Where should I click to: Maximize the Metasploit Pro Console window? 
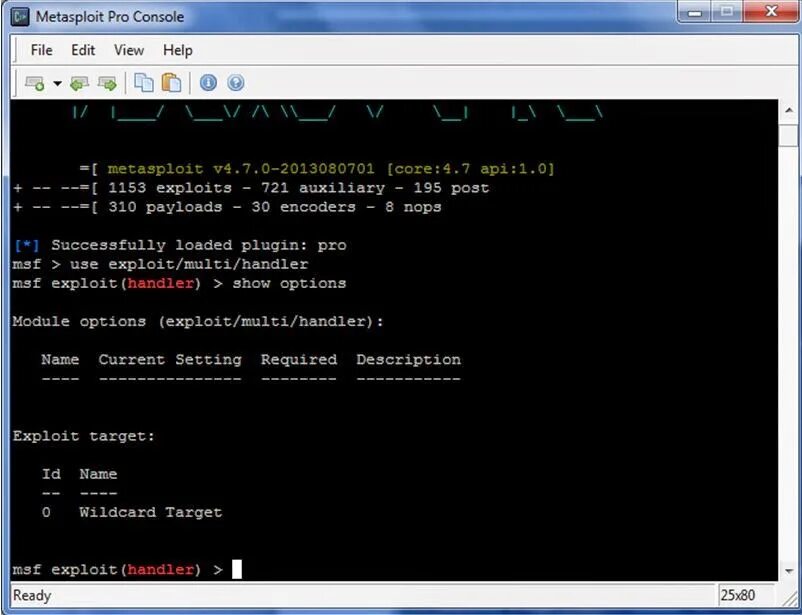point(726,12)
